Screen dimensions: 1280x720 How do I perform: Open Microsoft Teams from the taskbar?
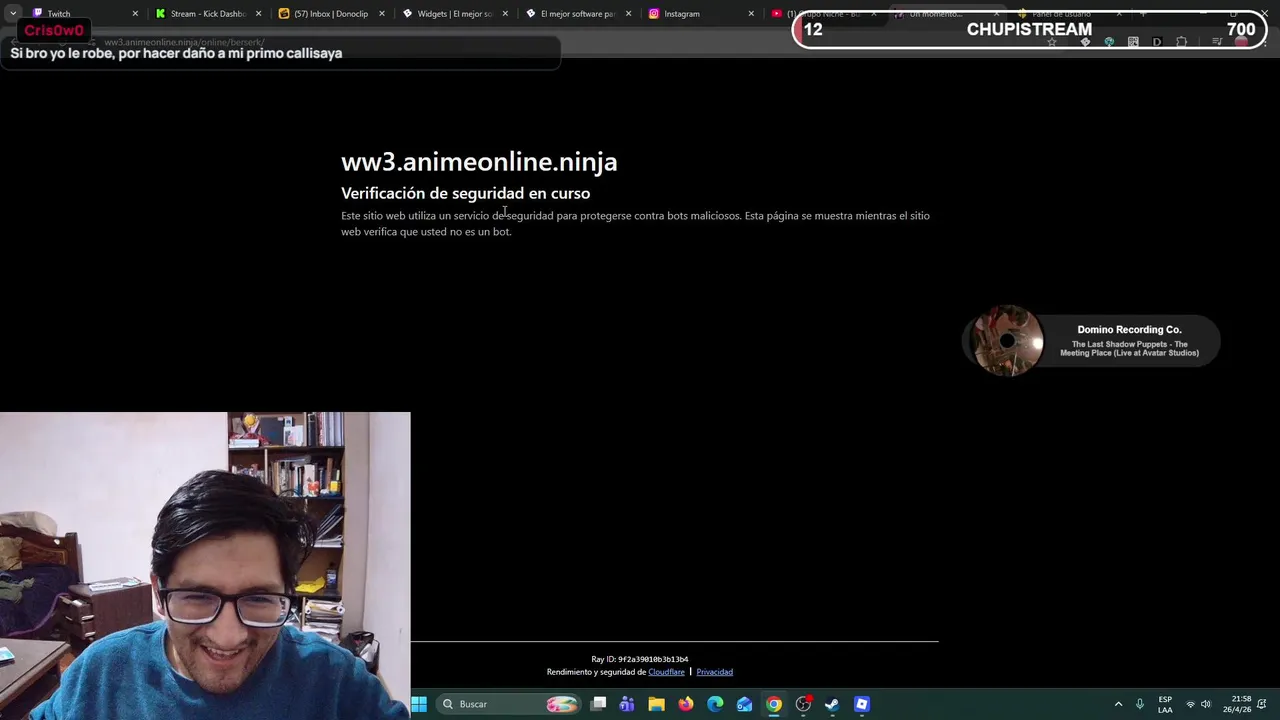point(627,704)
